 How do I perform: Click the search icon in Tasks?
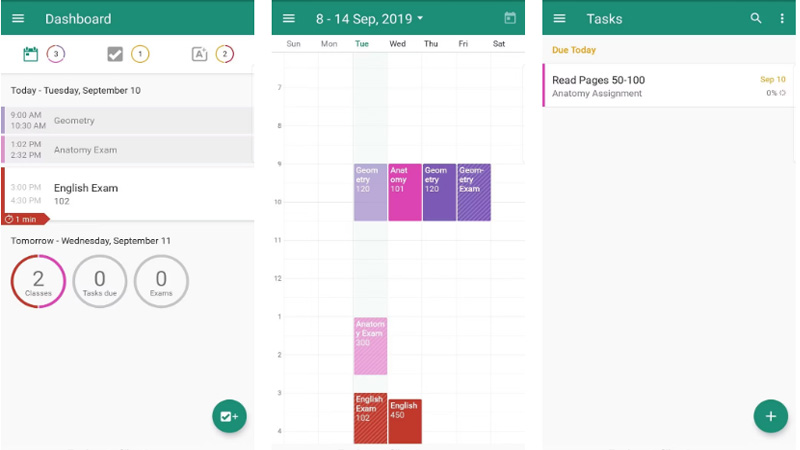(x=756, y=19)
